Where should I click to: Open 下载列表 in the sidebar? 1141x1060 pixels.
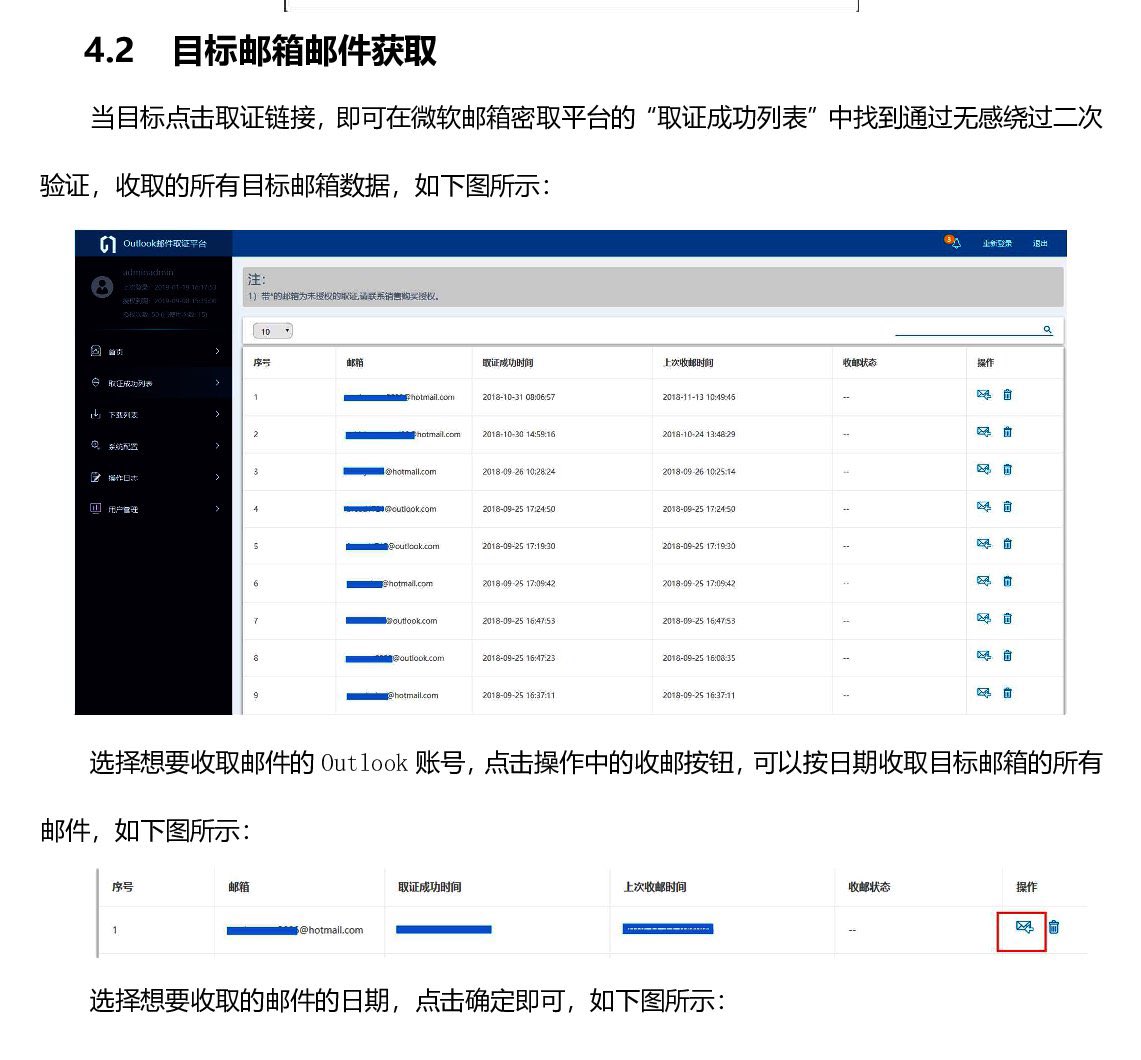123,415
